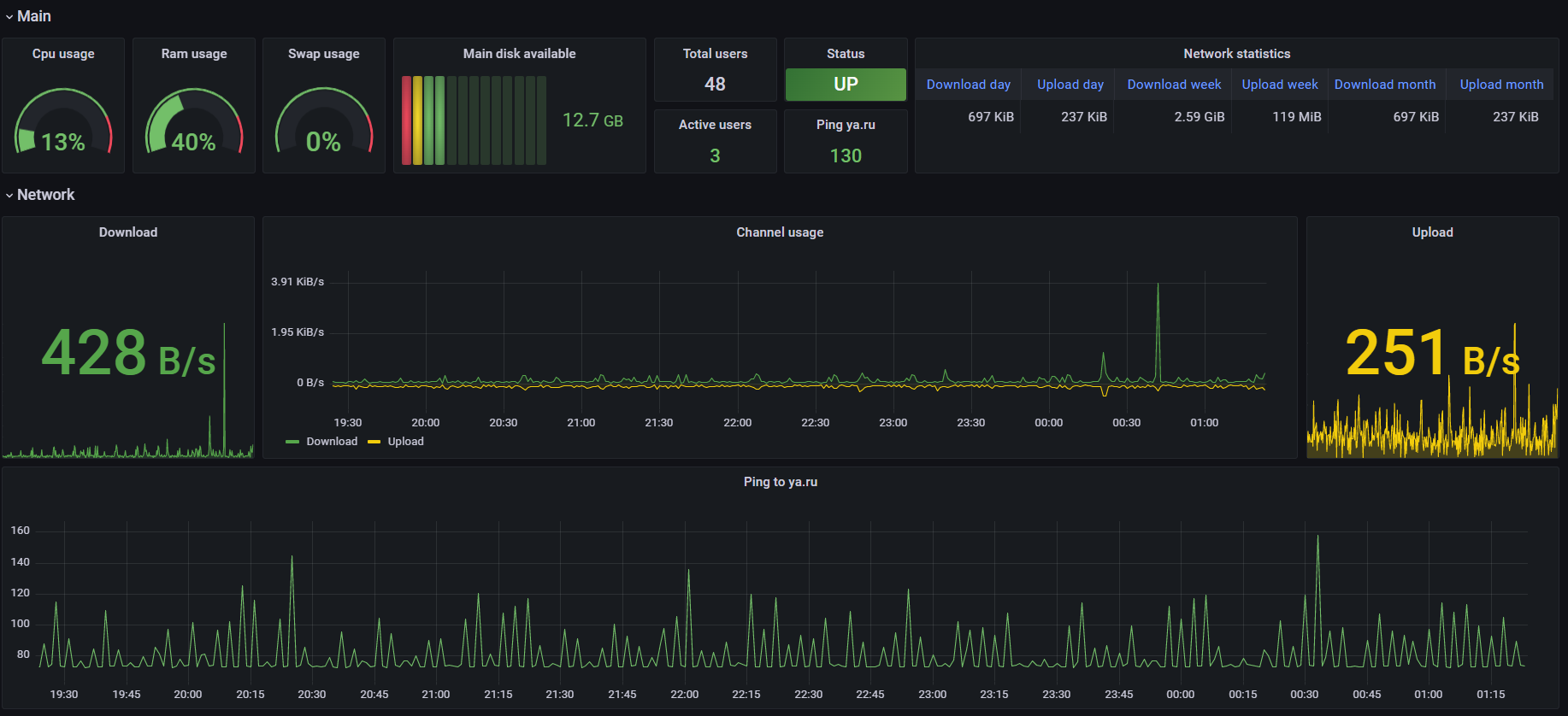The width and height of the screenshot is (1568, 716).
Task: Click the Ram usage 40% gauge
Action: tap(194, 122)
